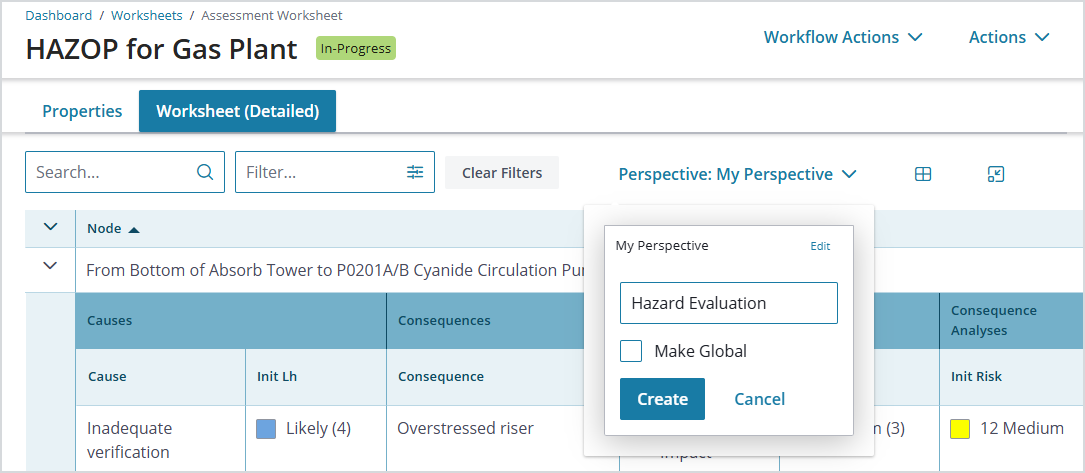Click the Create button

[662, 399]
